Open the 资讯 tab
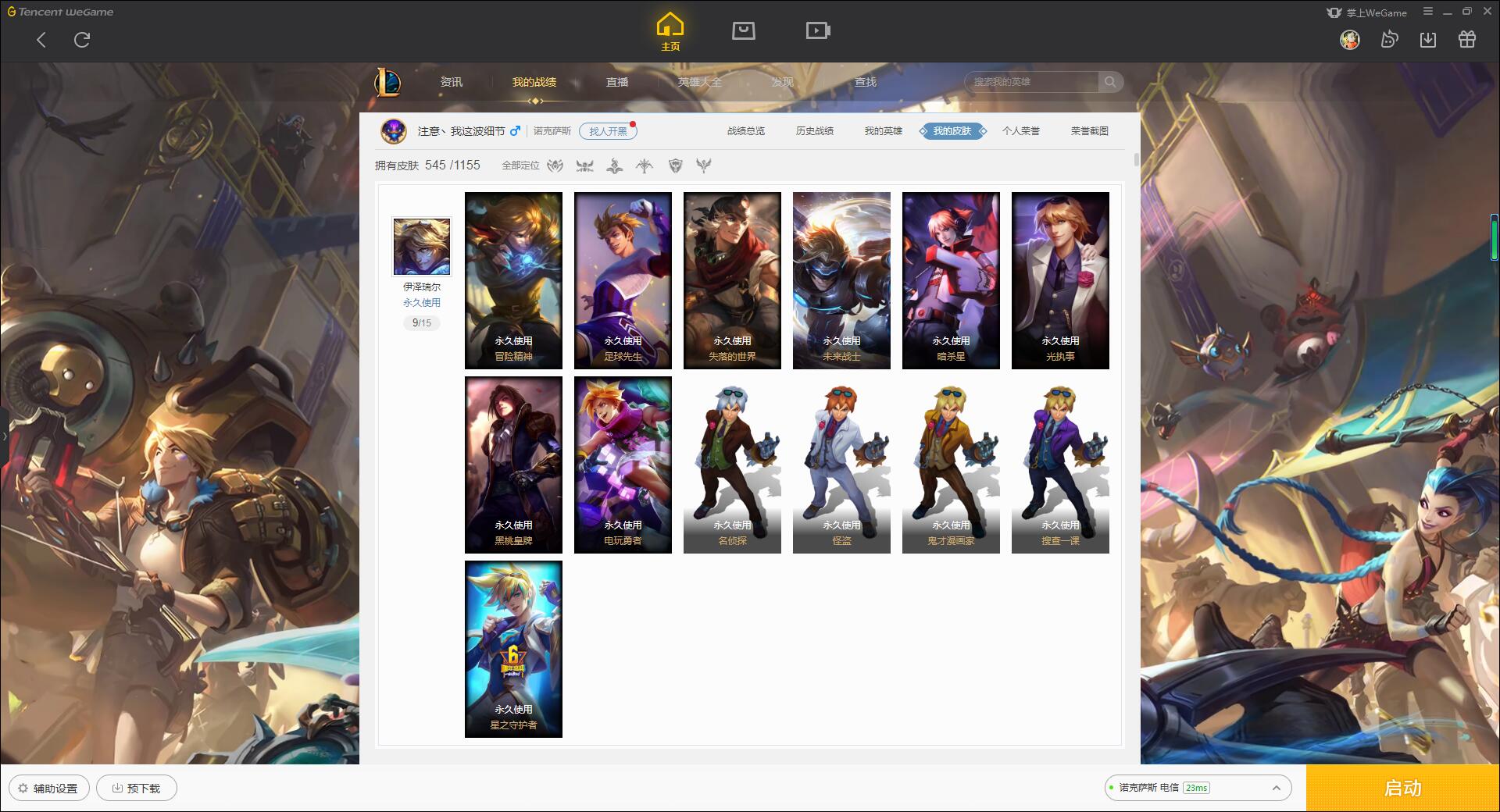The image size is (1500, 812). tap(451, 81)
